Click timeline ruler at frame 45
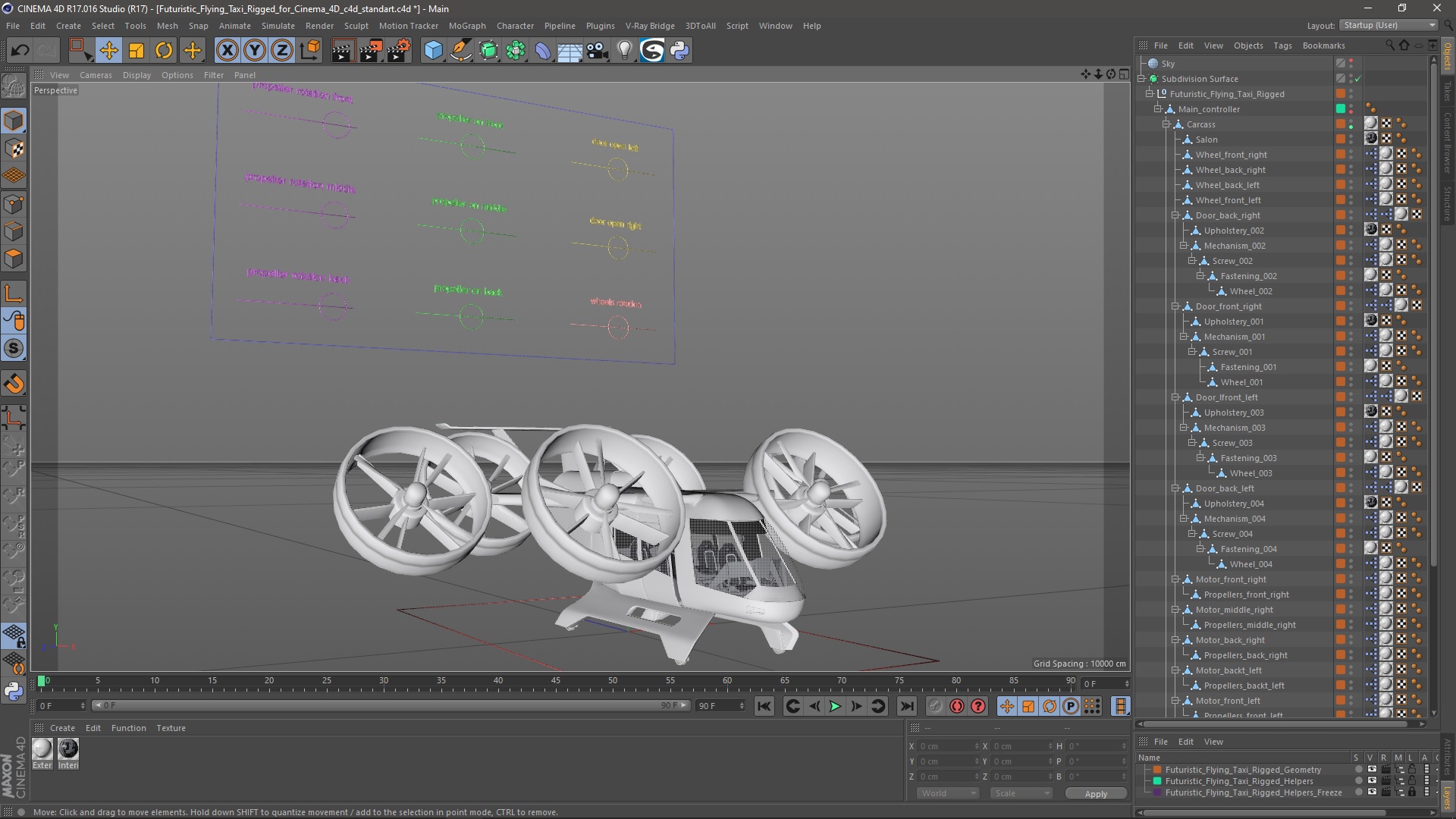The height and width of the screenshot is (819, 1456). click(x=556, y=682)
